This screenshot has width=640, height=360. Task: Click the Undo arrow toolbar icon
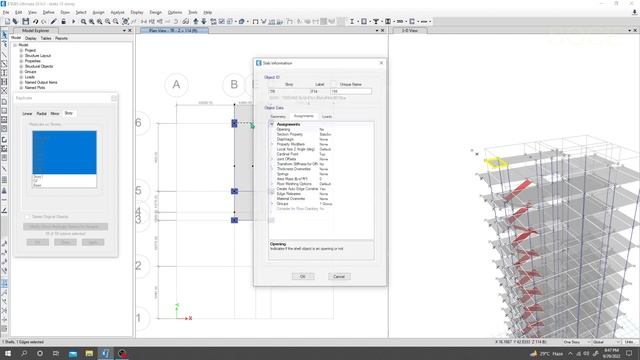(36, 21)
